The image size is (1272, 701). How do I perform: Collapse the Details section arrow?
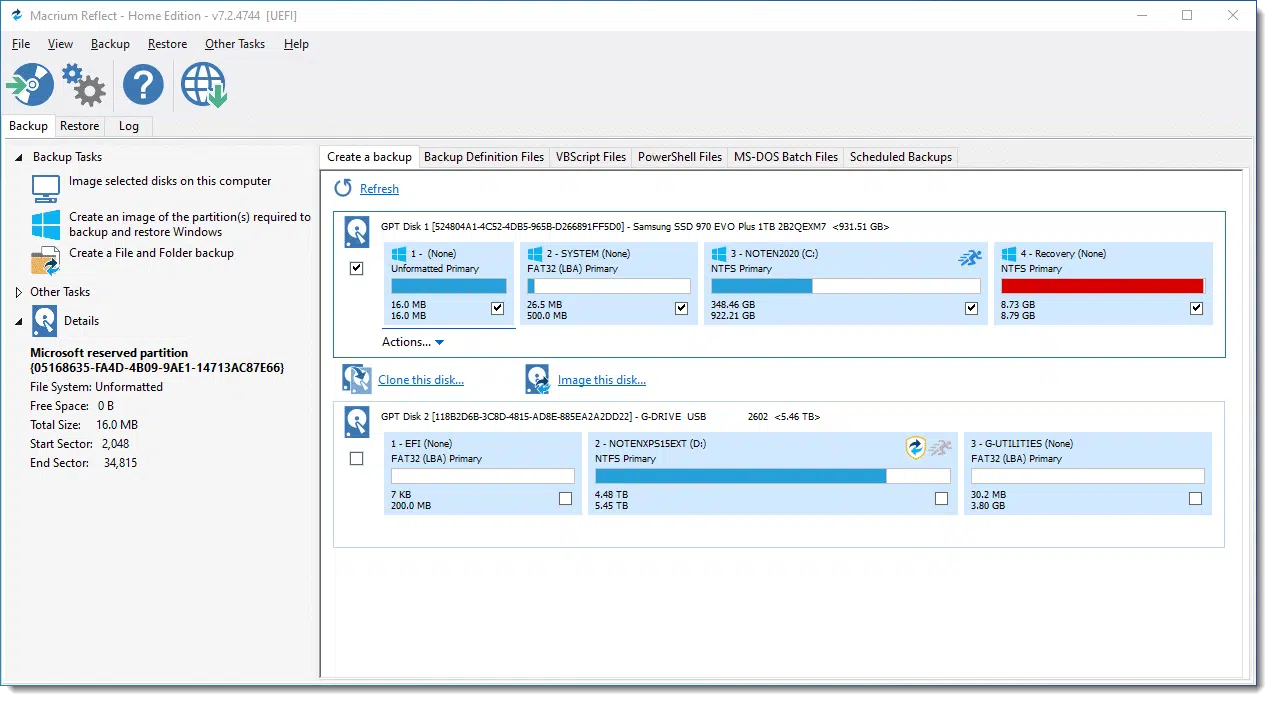(19, 322)
